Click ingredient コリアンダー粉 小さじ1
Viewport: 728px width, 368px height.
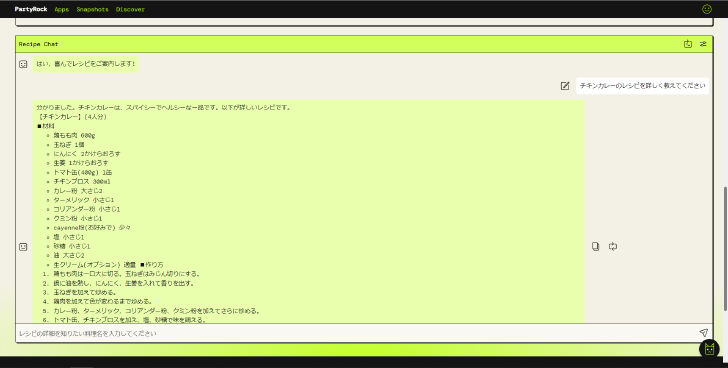pyautogui.click(x=86, y=209)
